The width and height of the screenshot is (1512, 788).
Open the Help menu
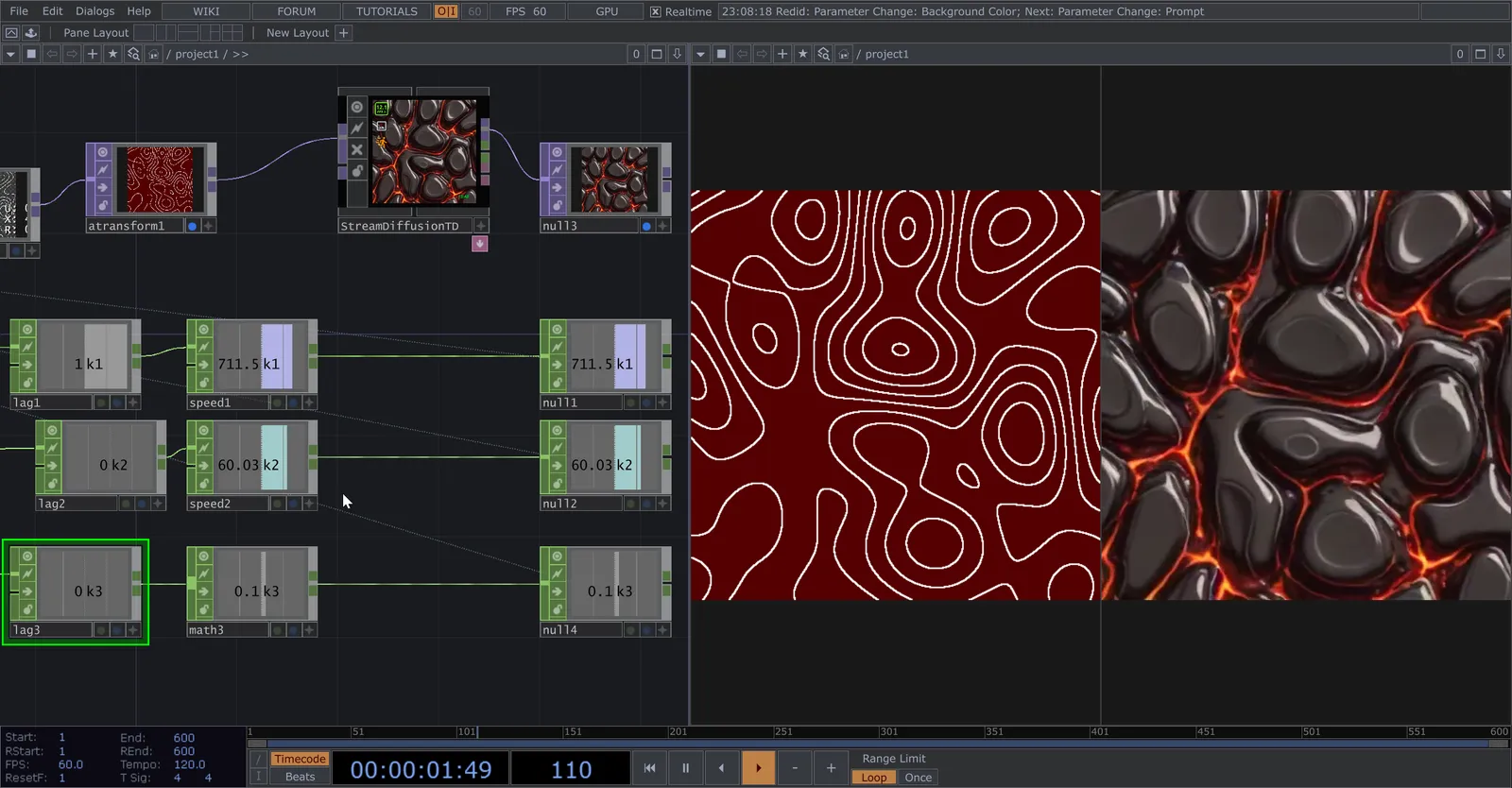tap(139, 11)
